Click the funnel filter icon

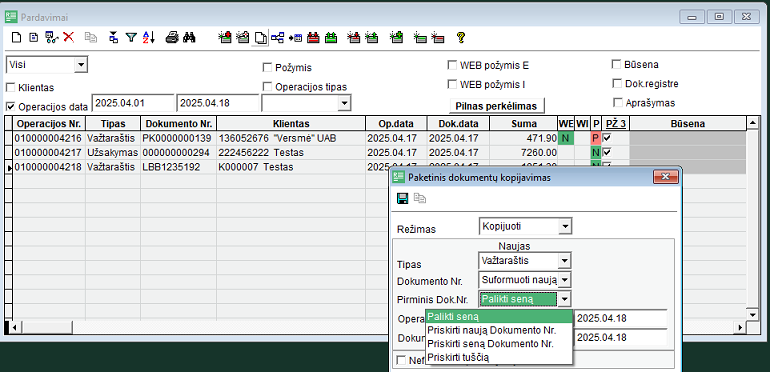[131, 37]
